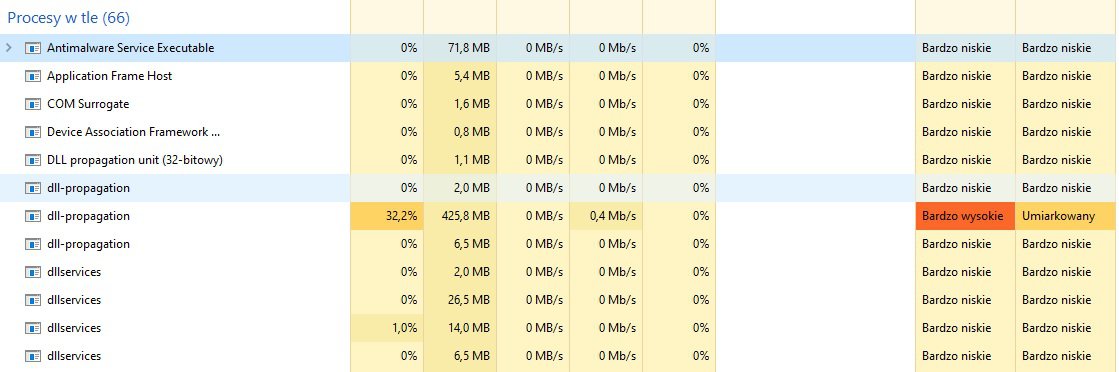
Task: Select the DLL propagation unit (32-bitowy) name
Action: 135,160
